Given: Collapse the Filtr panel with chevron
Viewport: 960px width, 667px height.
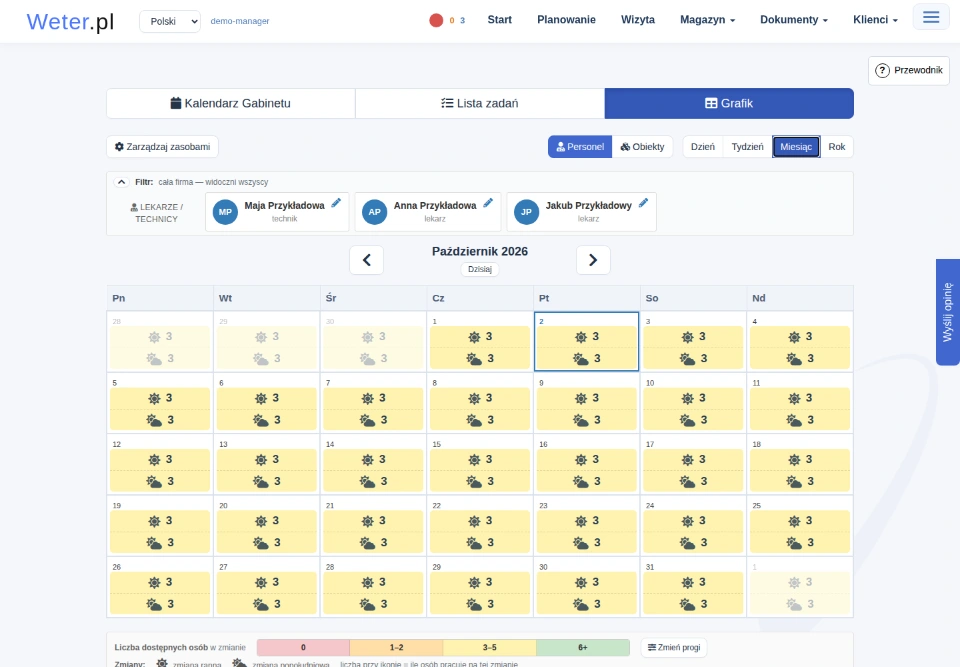Looking at the screenshot, I should pyautogui.click(x=121, y=182).
